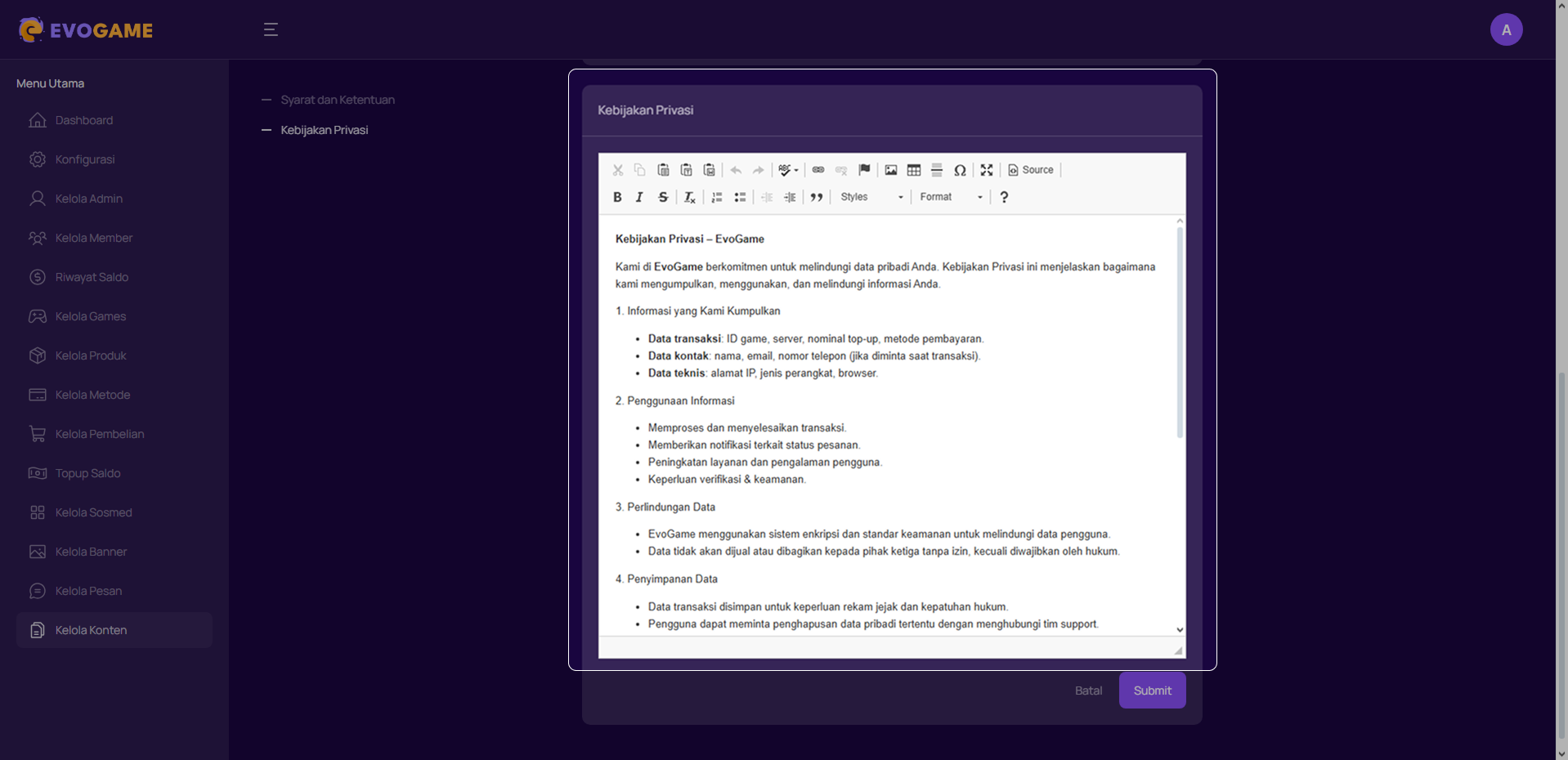
Task: Maximize the editor area
Action: (987, 170)
